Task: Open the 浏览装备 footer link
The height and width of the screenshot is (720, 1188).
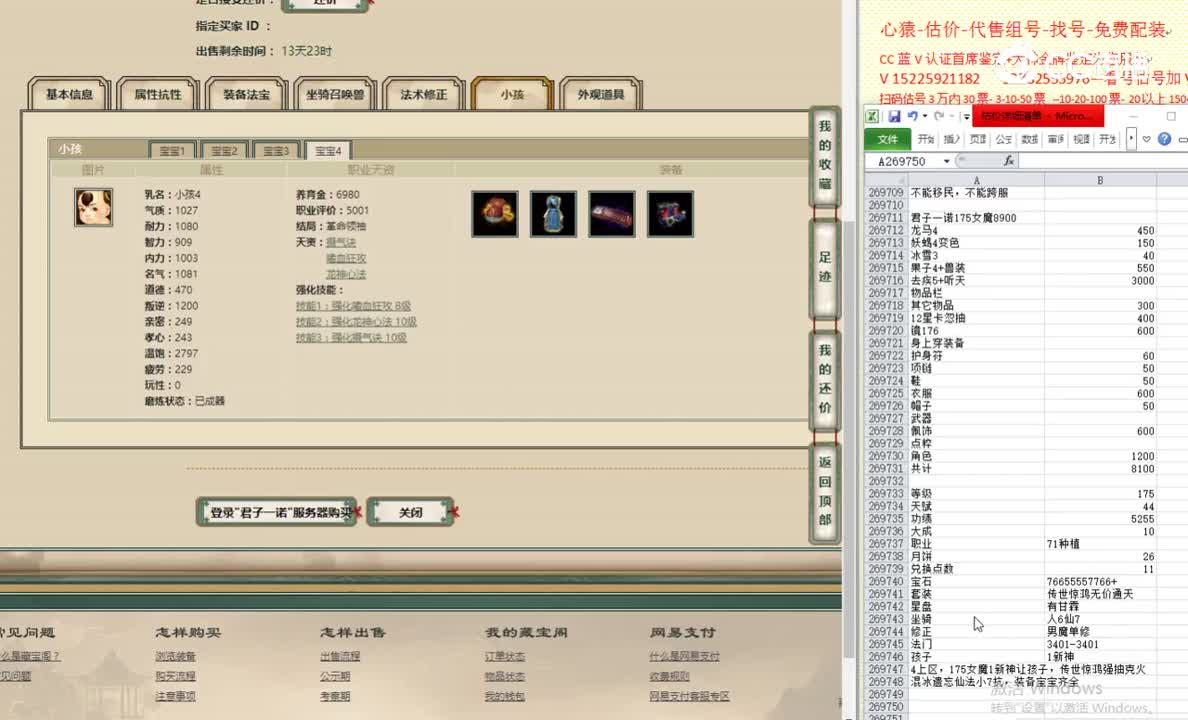Action: [175, 656]
